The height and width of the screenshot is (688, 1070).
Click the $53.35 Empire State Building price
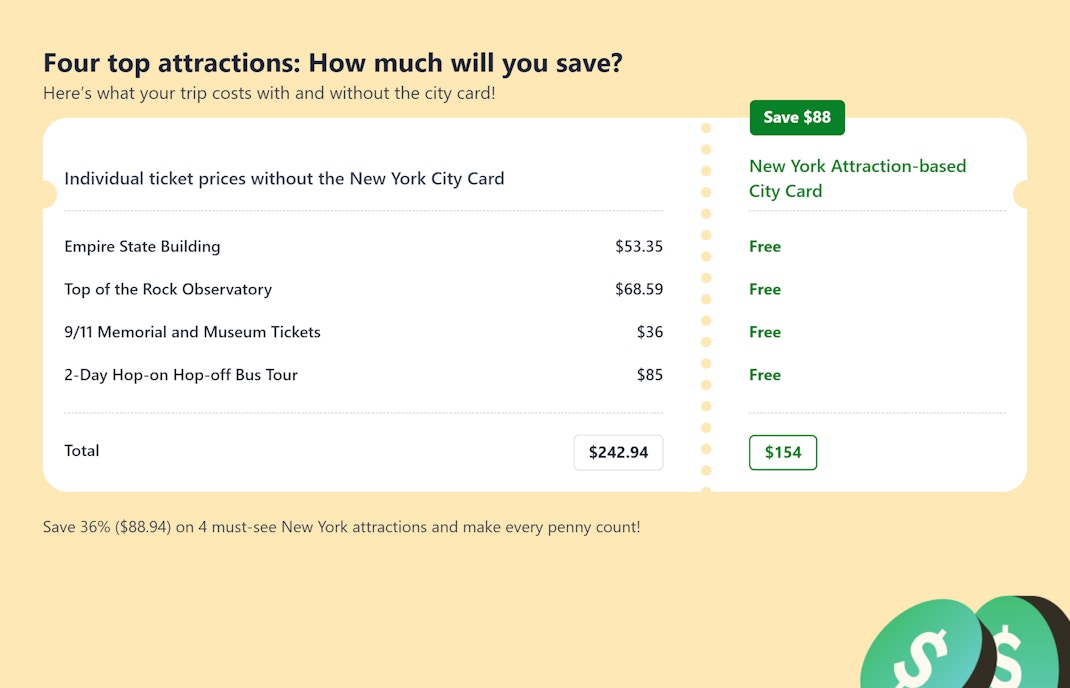point(639,247)
